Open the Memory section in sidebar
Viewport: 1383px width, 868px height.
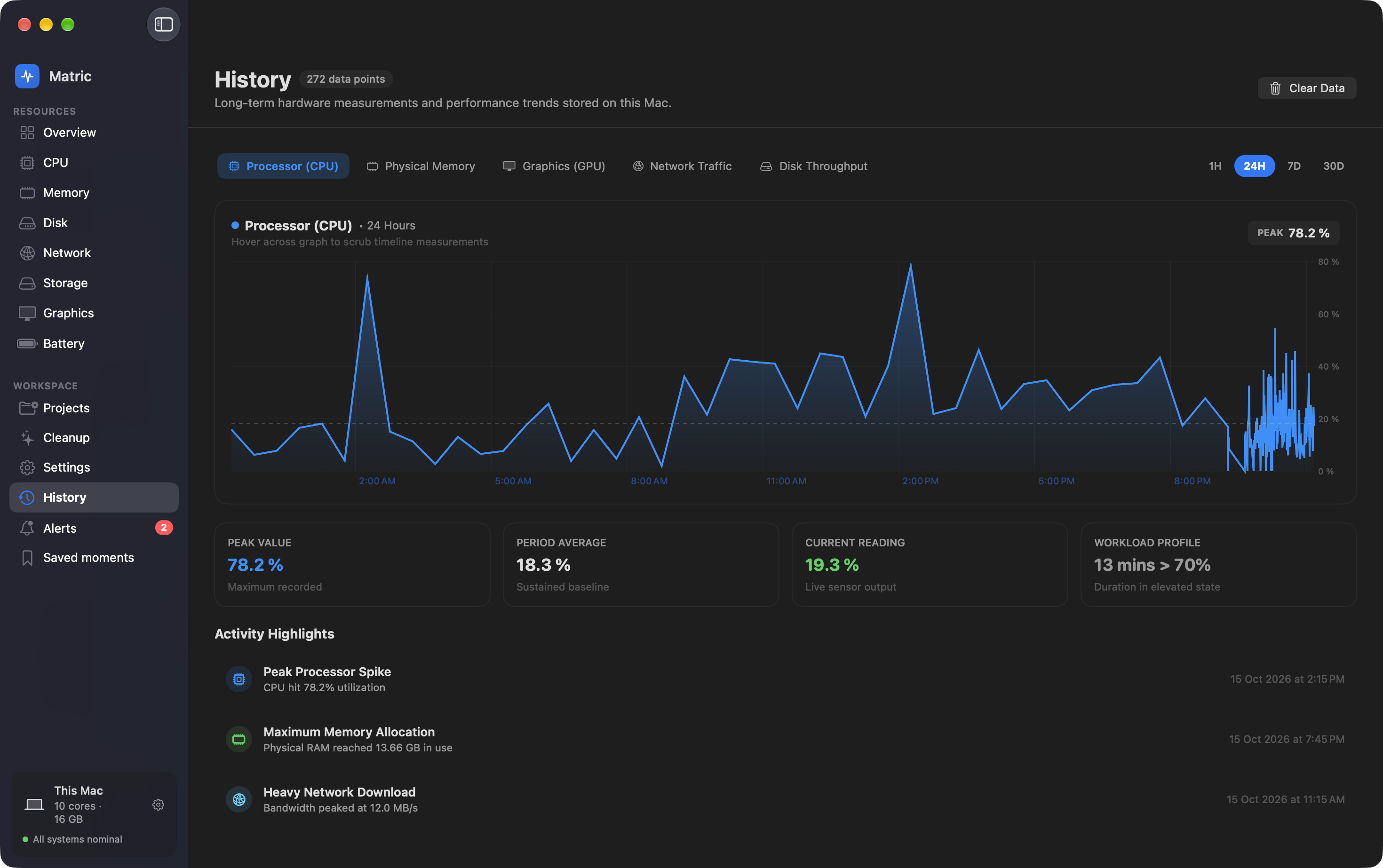click(94, 193)
